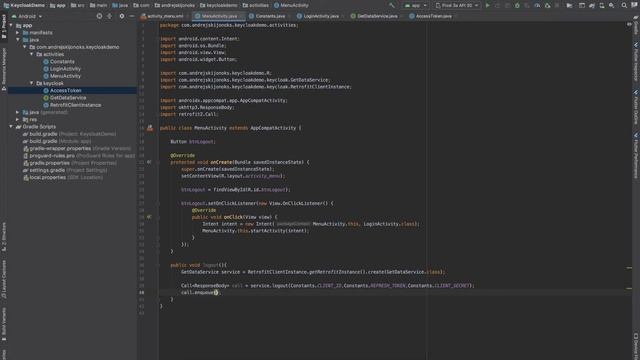Expand the java (generated) folder

point(18,112)
